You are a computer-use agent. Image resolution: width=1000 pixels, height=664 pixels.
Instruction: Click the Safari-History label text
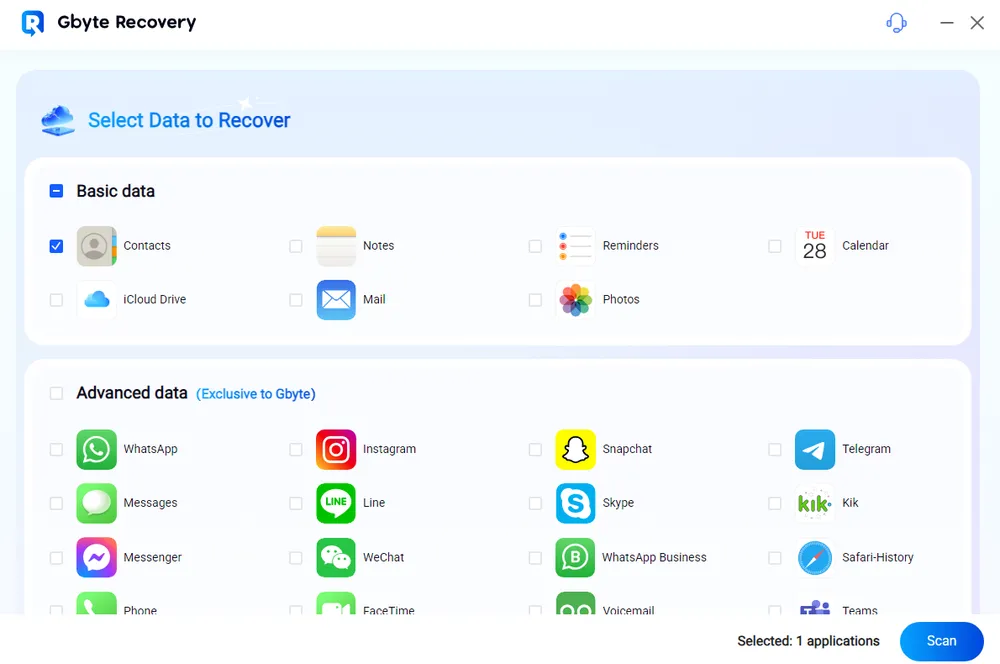(878, 557)
